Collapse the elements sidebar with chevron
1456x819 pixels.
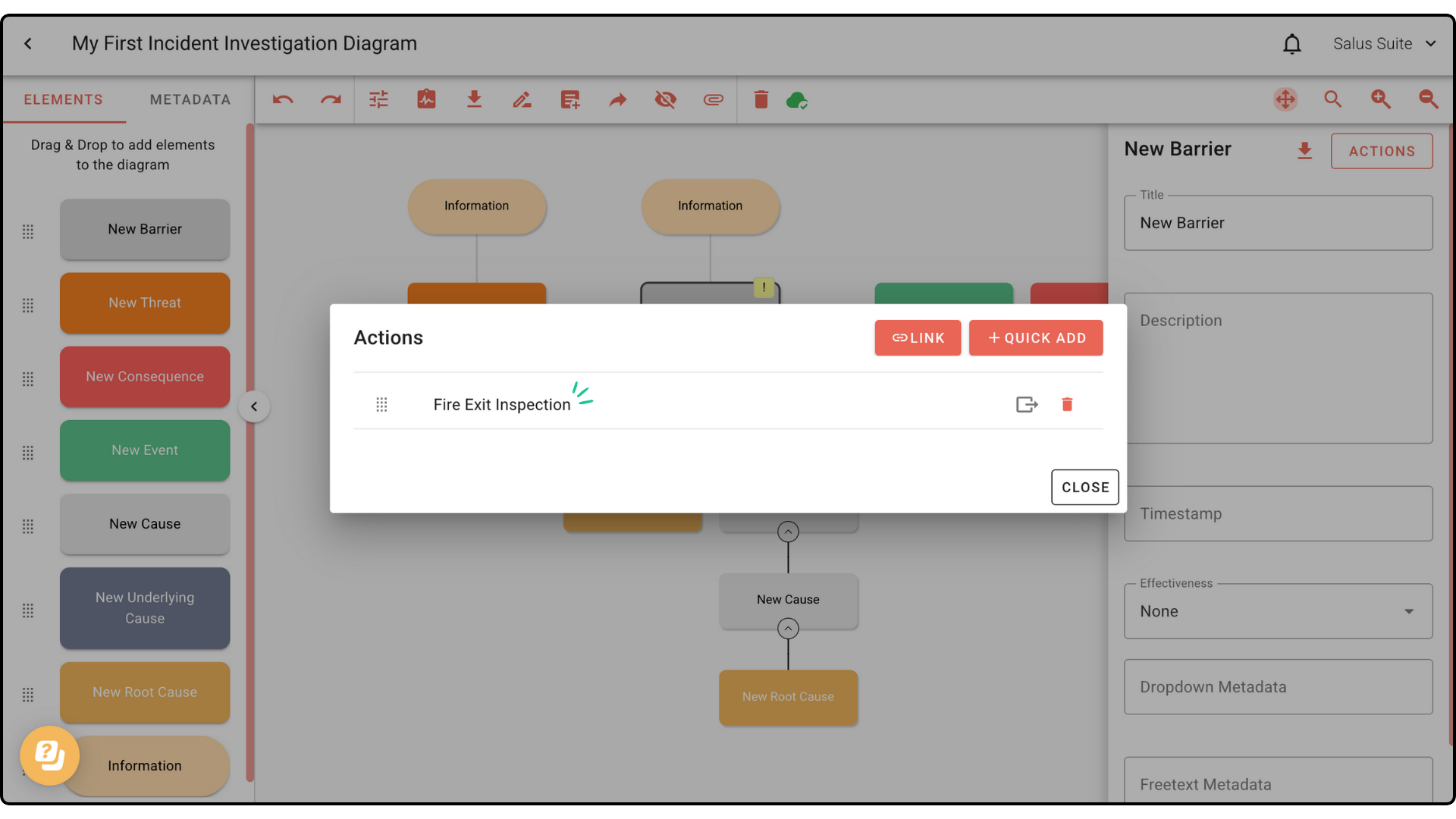click(x=254, y=406)
